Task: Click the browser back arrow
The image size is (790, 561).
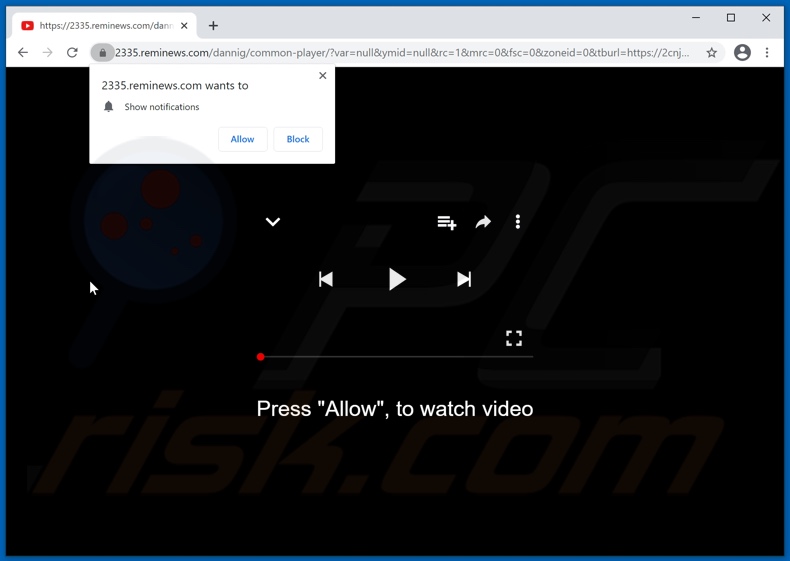Action: click(x=23, y=52)
